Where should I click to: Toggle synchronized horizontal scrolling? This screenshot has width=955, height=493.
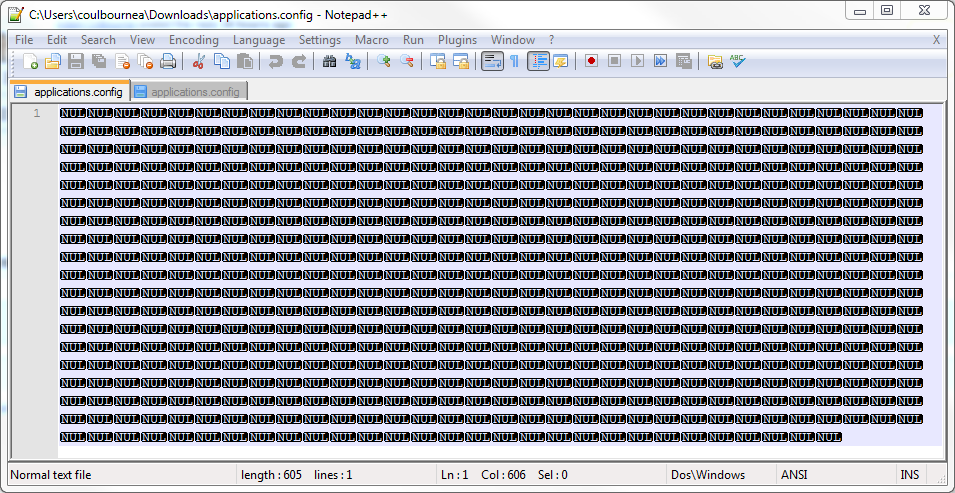pos(460,61)
